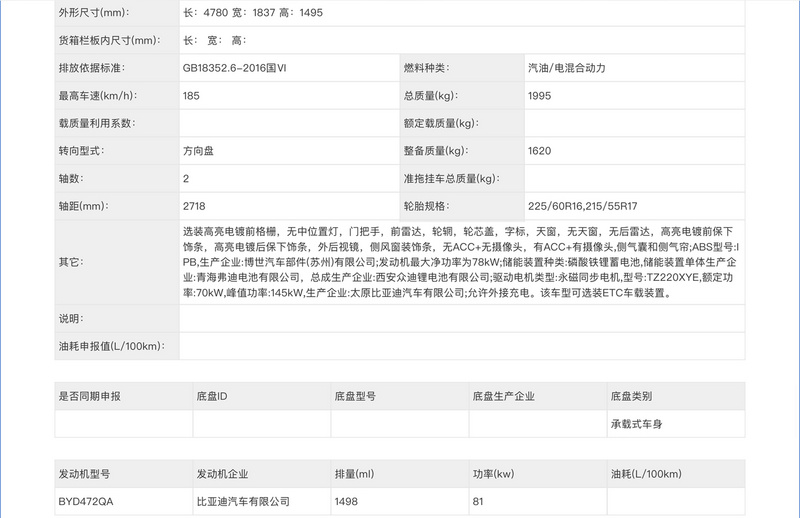Click the dimensions value 长:4780 宽:1837 高:1495

coord(253,13)
